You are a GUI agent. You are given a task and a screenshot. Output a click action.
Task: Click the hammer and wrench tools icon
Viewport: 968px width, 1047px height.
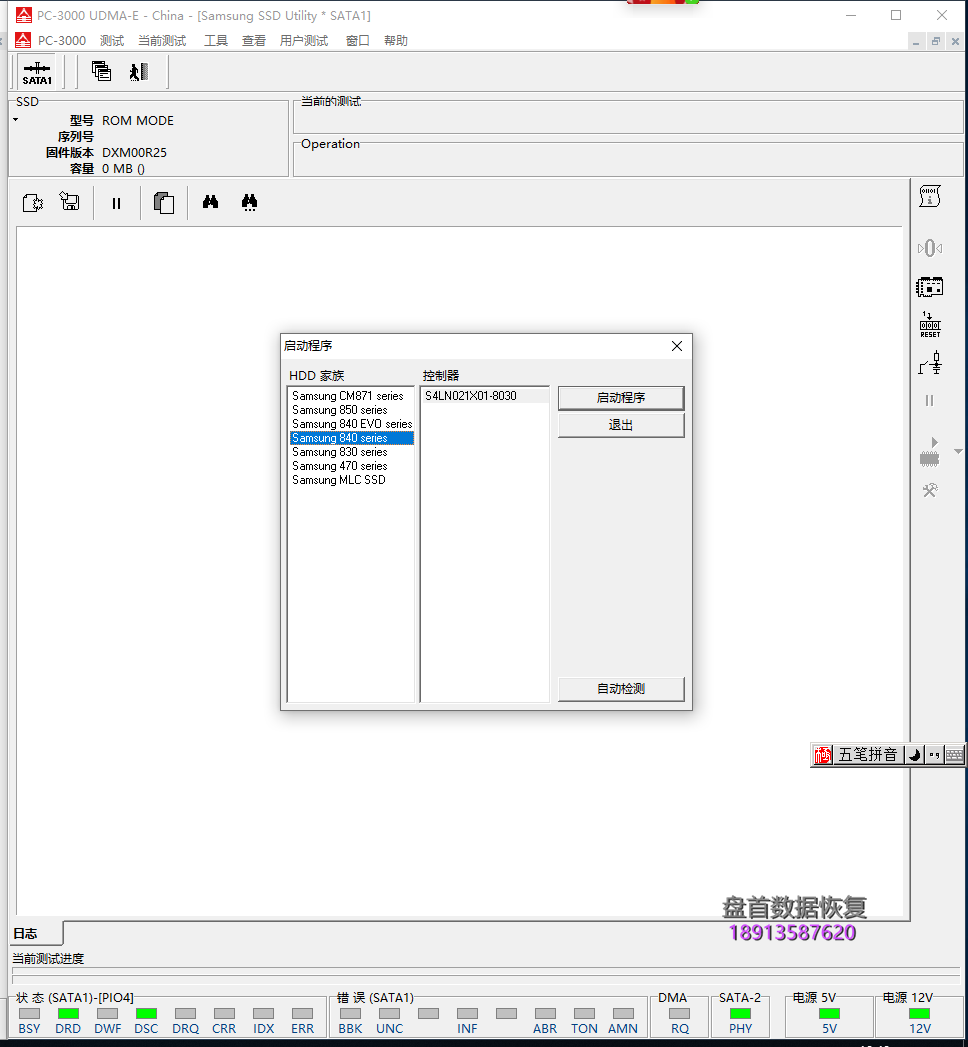[930, 490]
